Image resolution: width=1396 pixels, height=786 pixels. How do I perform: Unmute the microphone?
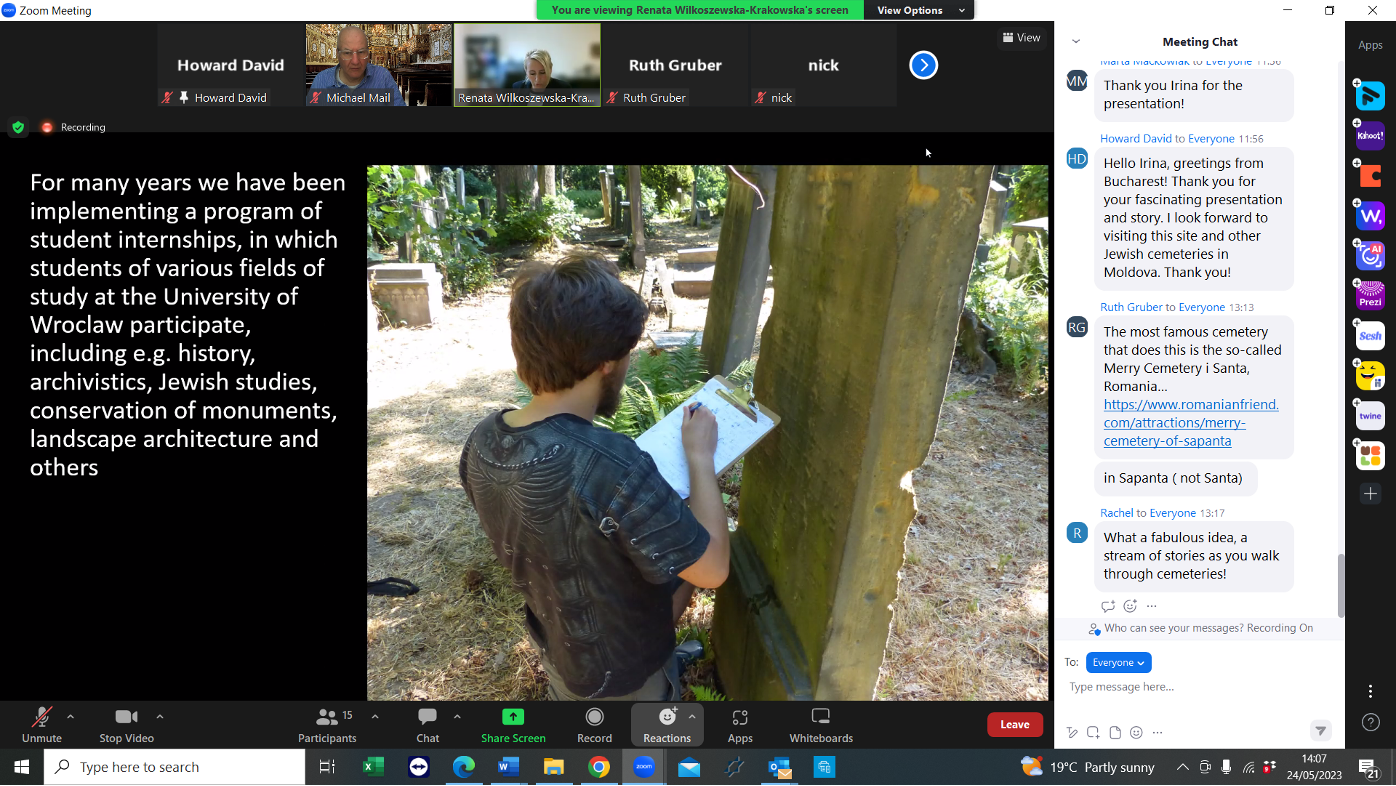coord(40,716)
